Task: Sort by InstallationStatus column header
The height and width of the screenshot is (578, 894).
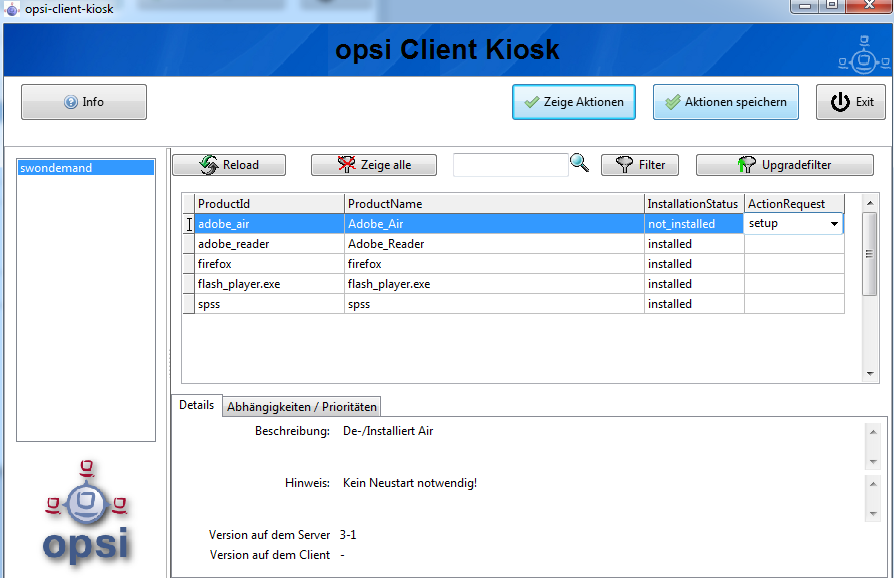Action: pos(694,203)
